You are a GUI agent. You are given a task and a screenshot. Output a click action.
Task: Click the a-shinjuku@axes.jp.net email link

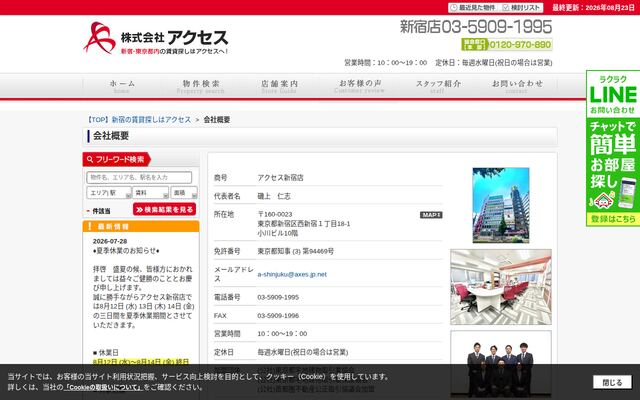click(292, 274)
